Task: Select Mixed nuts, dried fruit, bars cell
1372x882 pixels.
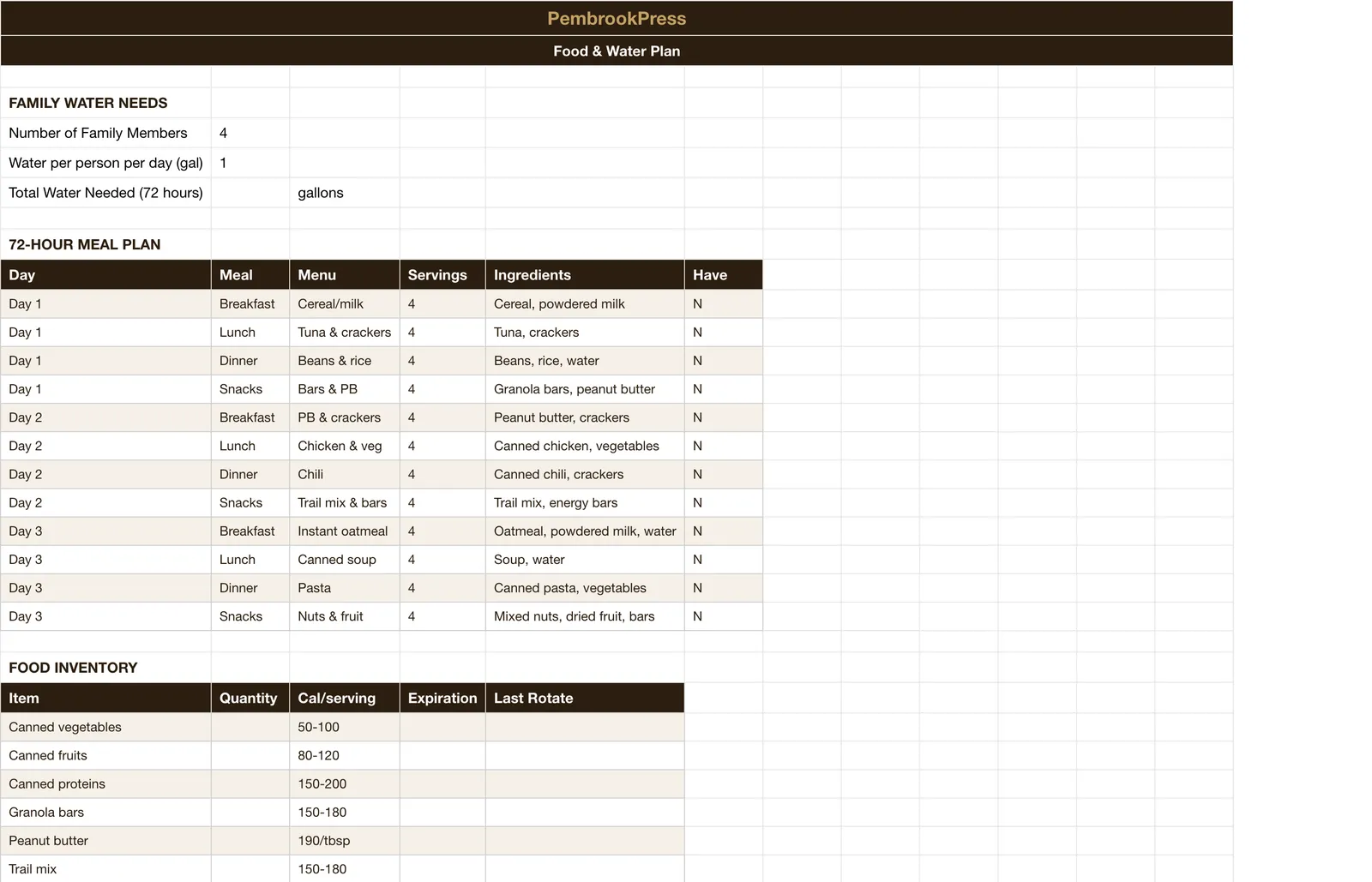Action: click(585, 616)
